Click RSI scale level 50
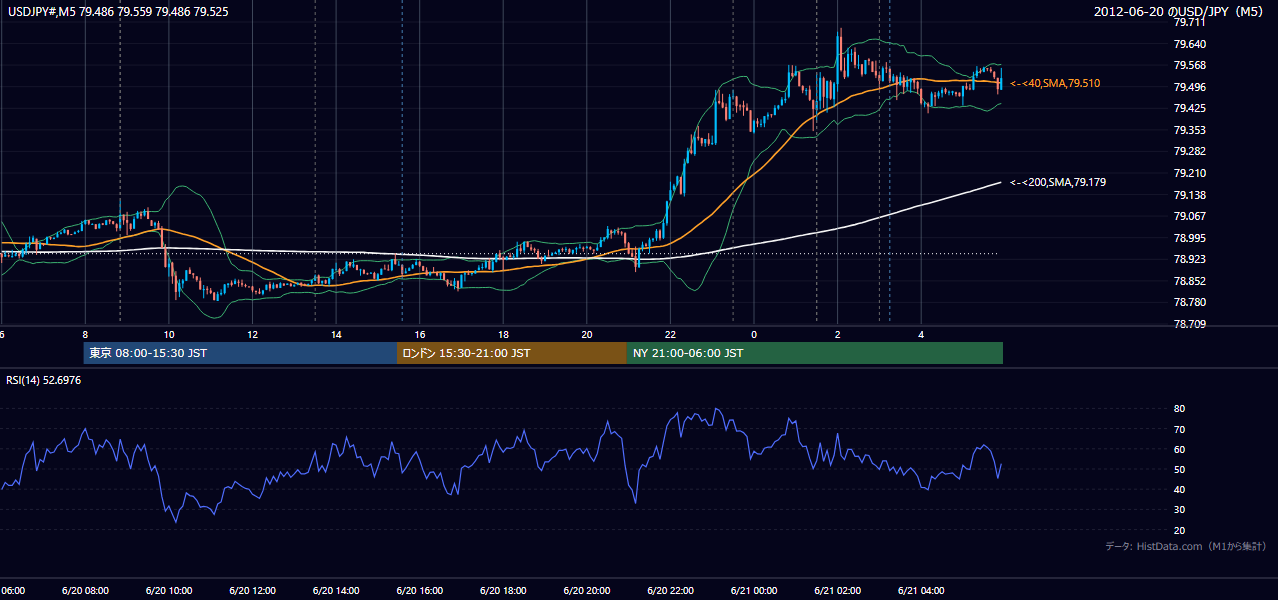This screenshot has height=600, width=1278. [x=1179, y=469]
